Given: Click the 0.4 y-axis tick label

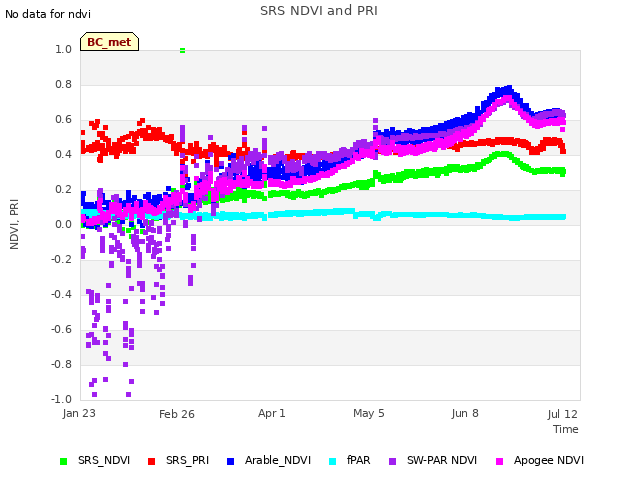Looking at the screenshot, I should (64, 154).
